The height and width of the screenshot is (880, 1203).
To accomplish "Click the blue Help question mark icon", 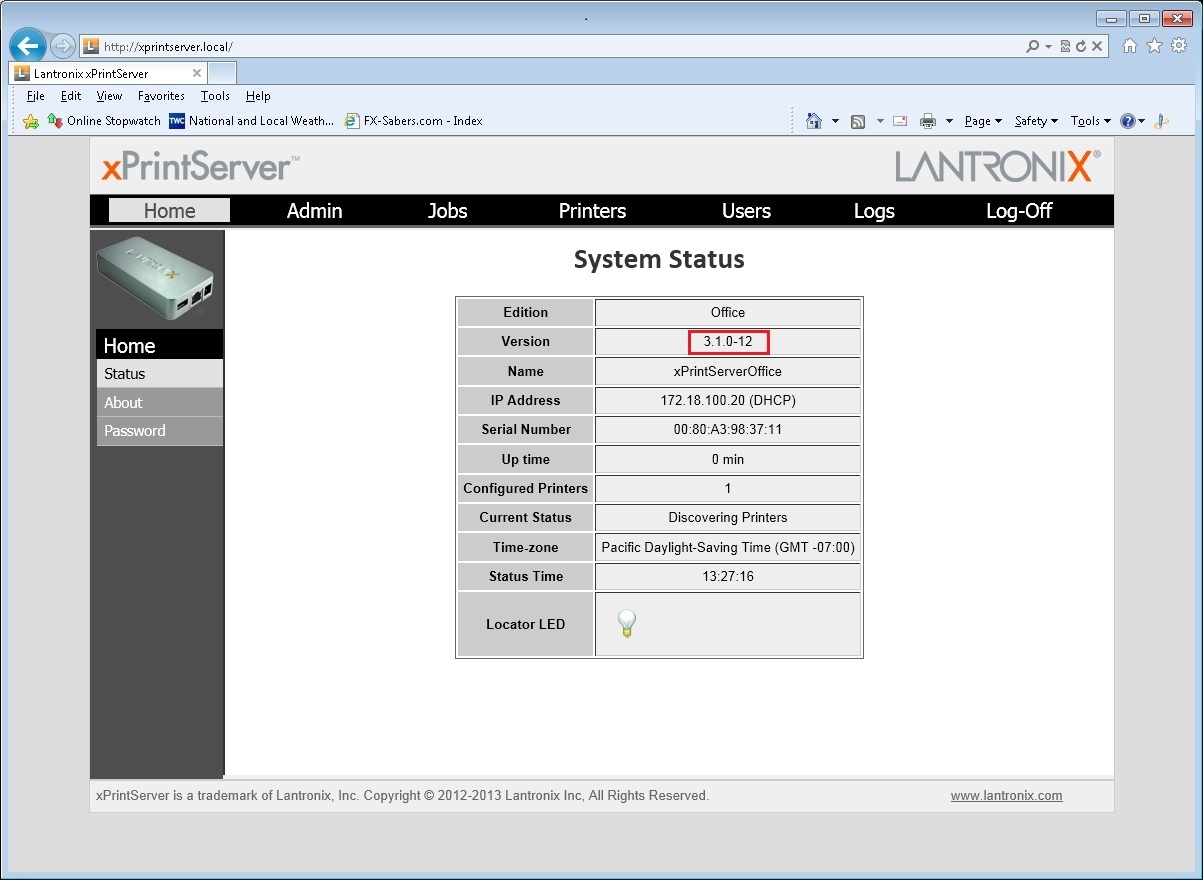I will click(x=1127, y=121).
